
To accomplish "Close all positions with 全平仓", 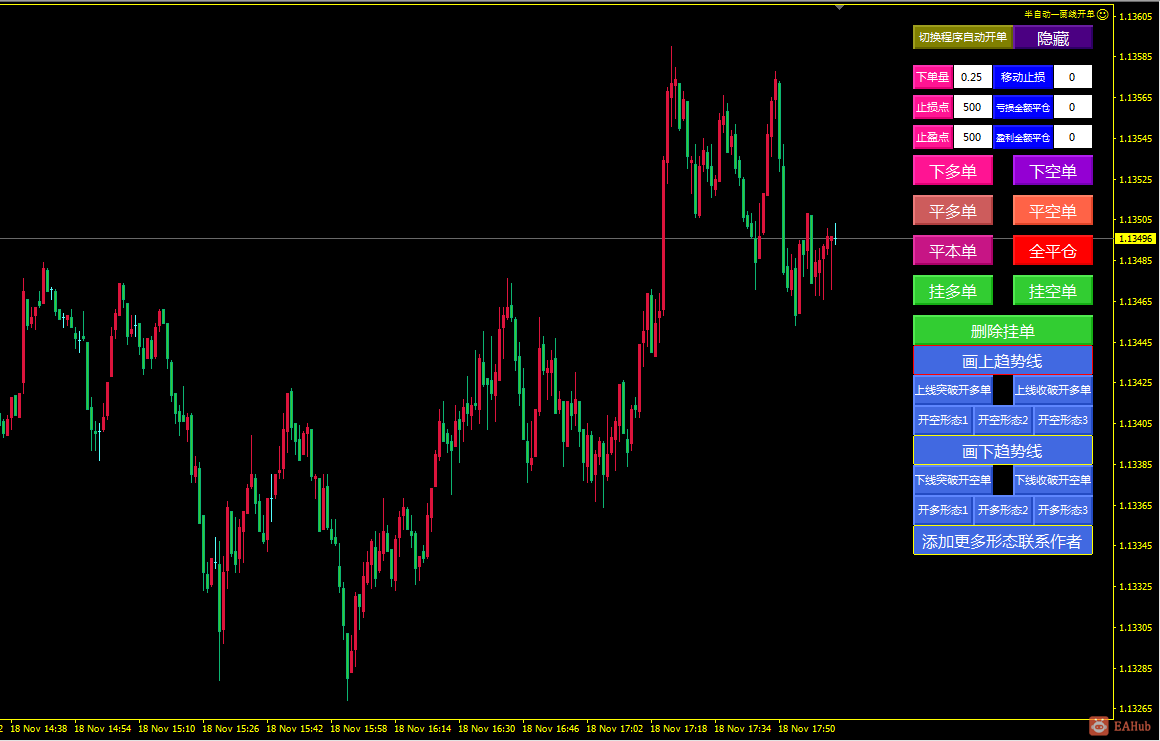I will (x=1053, y=251).
